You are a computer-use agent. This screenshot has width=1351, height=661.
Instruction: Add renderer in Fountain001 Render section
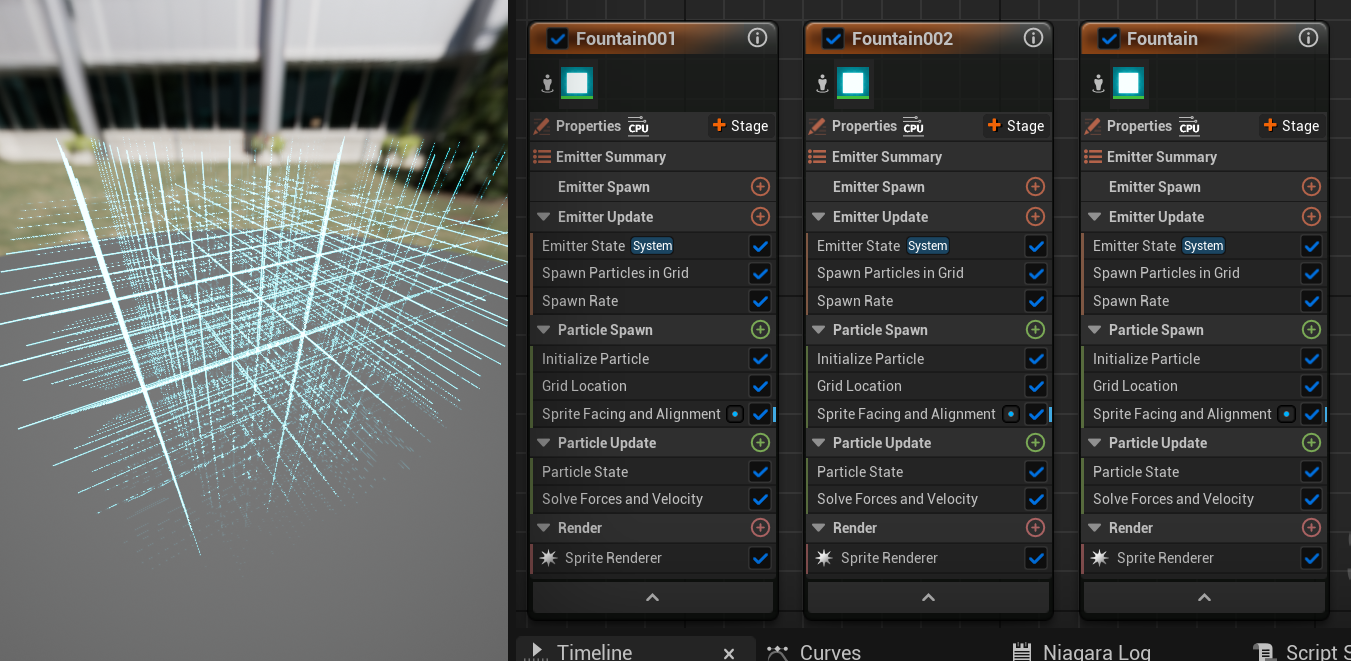coord(760,528)
